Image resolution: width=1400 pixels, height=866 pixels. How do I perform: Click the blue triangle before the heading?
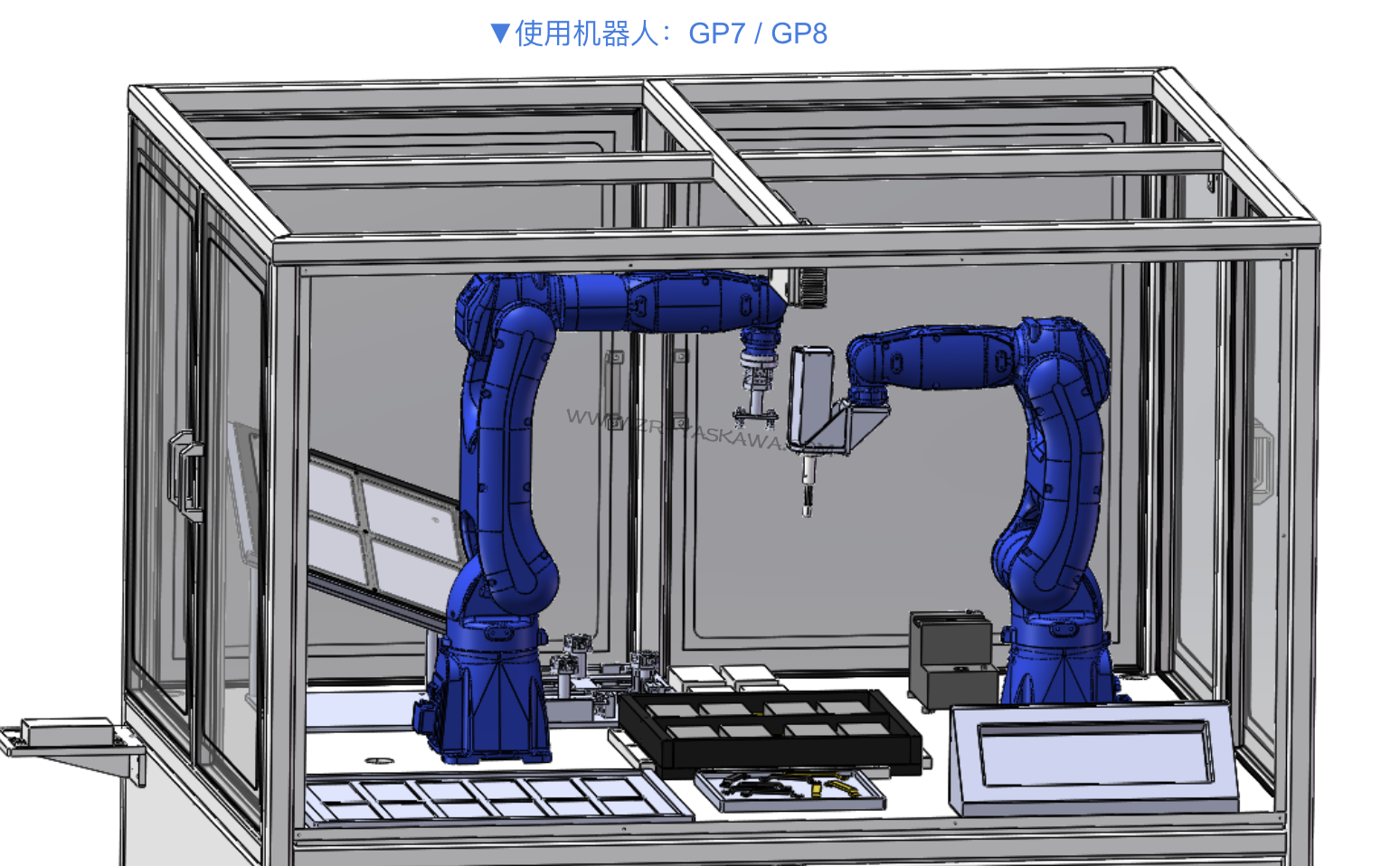pos(500,33)
